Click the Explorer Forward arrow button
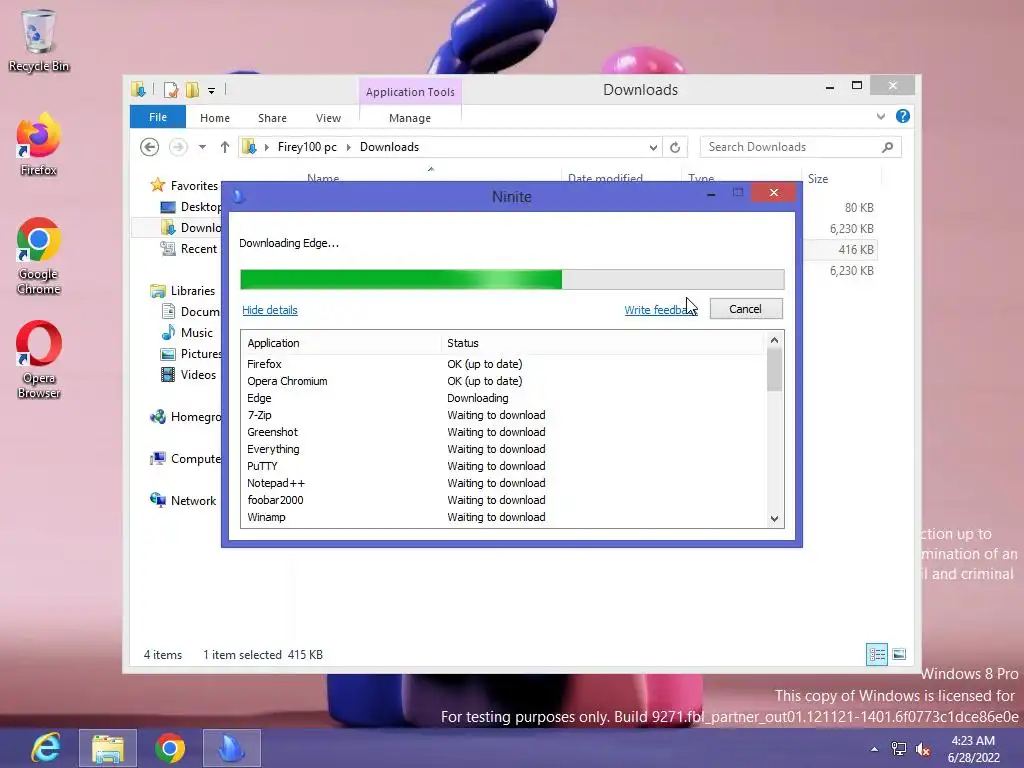This screenshot has width=1024, height=768. point(178,147)
